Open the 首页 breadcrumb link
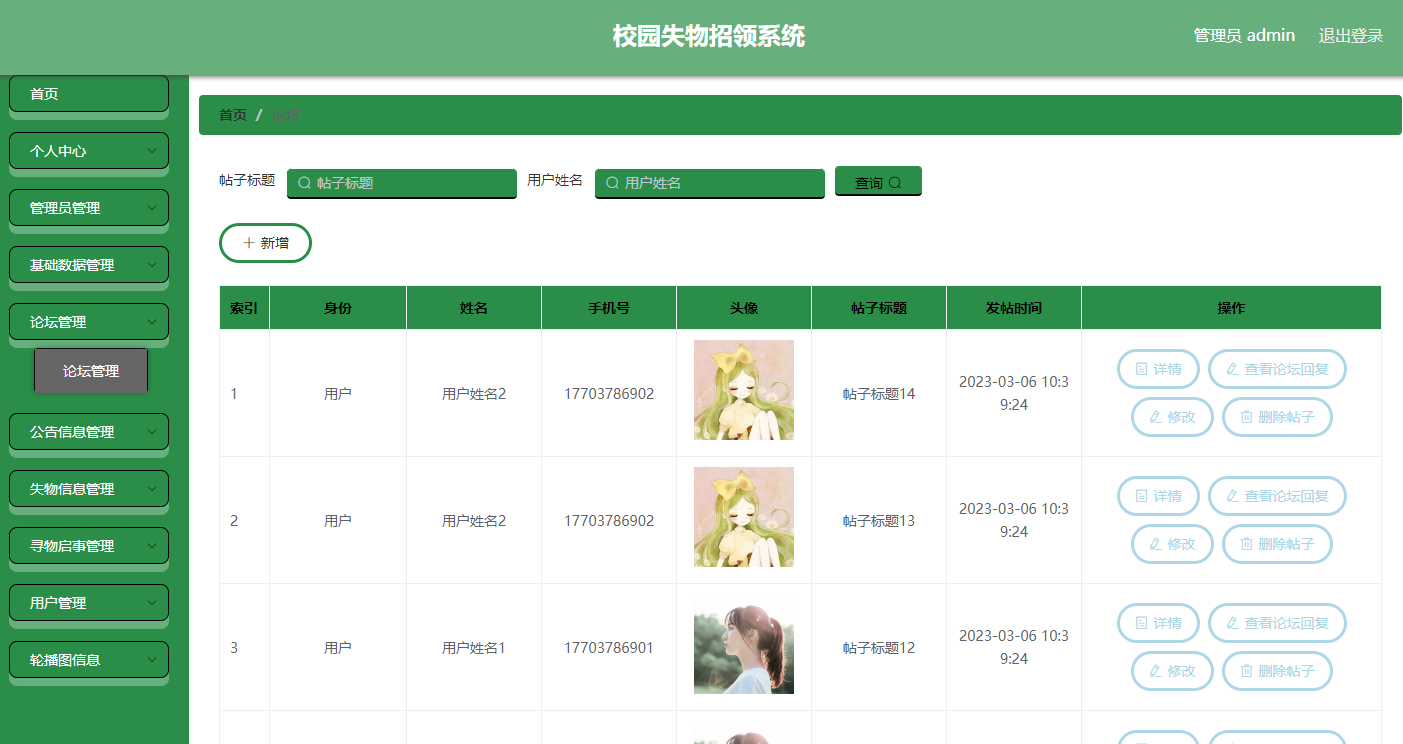 [x=232, y=114]
